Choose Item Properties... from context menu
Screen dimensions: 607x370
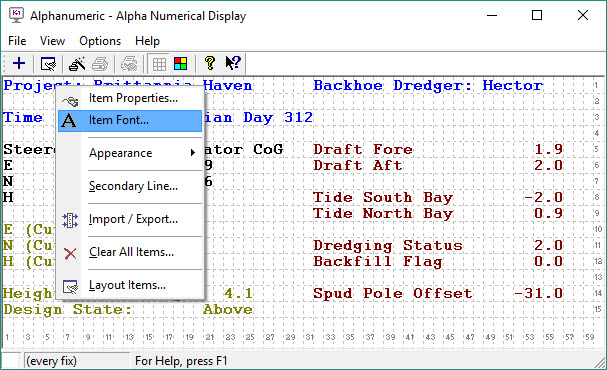pos(130,98)
